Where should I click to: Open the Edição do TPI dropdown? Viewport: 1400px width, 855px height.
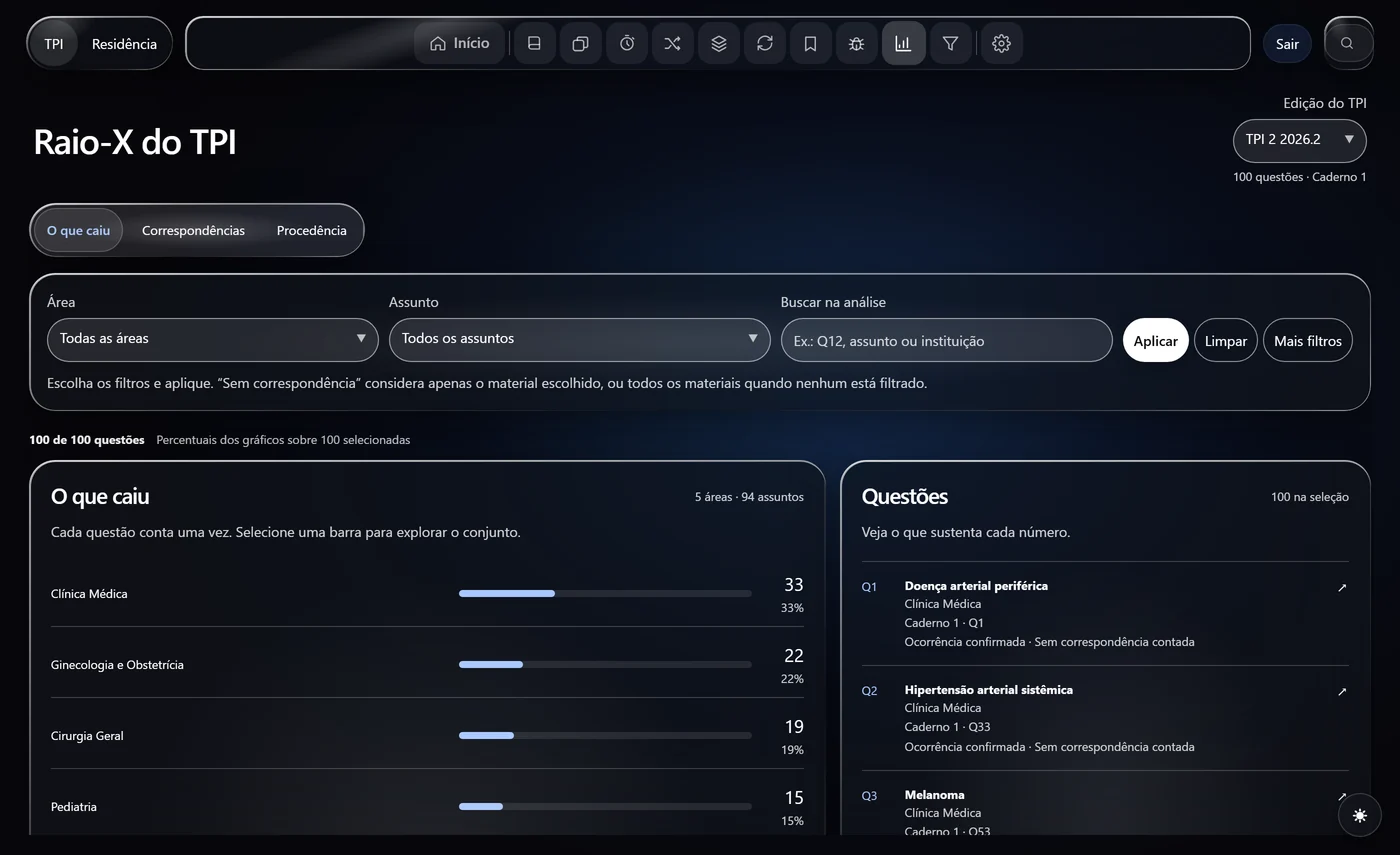pyautogui.click(x=1299, y=140)
